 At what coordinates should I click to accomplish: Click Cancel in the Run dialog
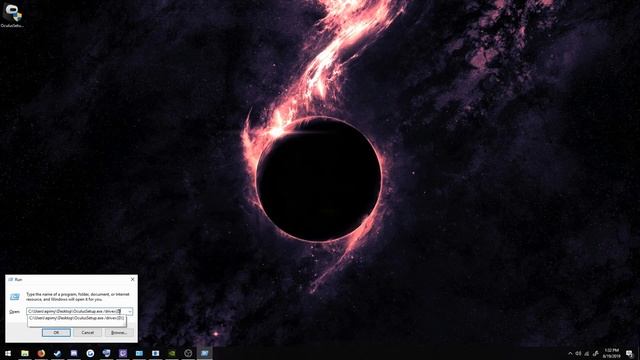87,333
